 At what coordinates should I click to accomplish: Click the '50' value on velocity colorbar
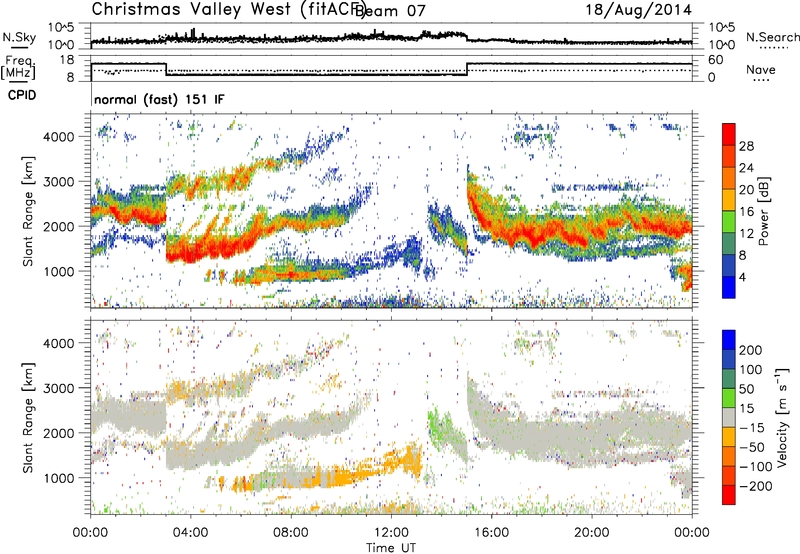click(x=747, y=389)
